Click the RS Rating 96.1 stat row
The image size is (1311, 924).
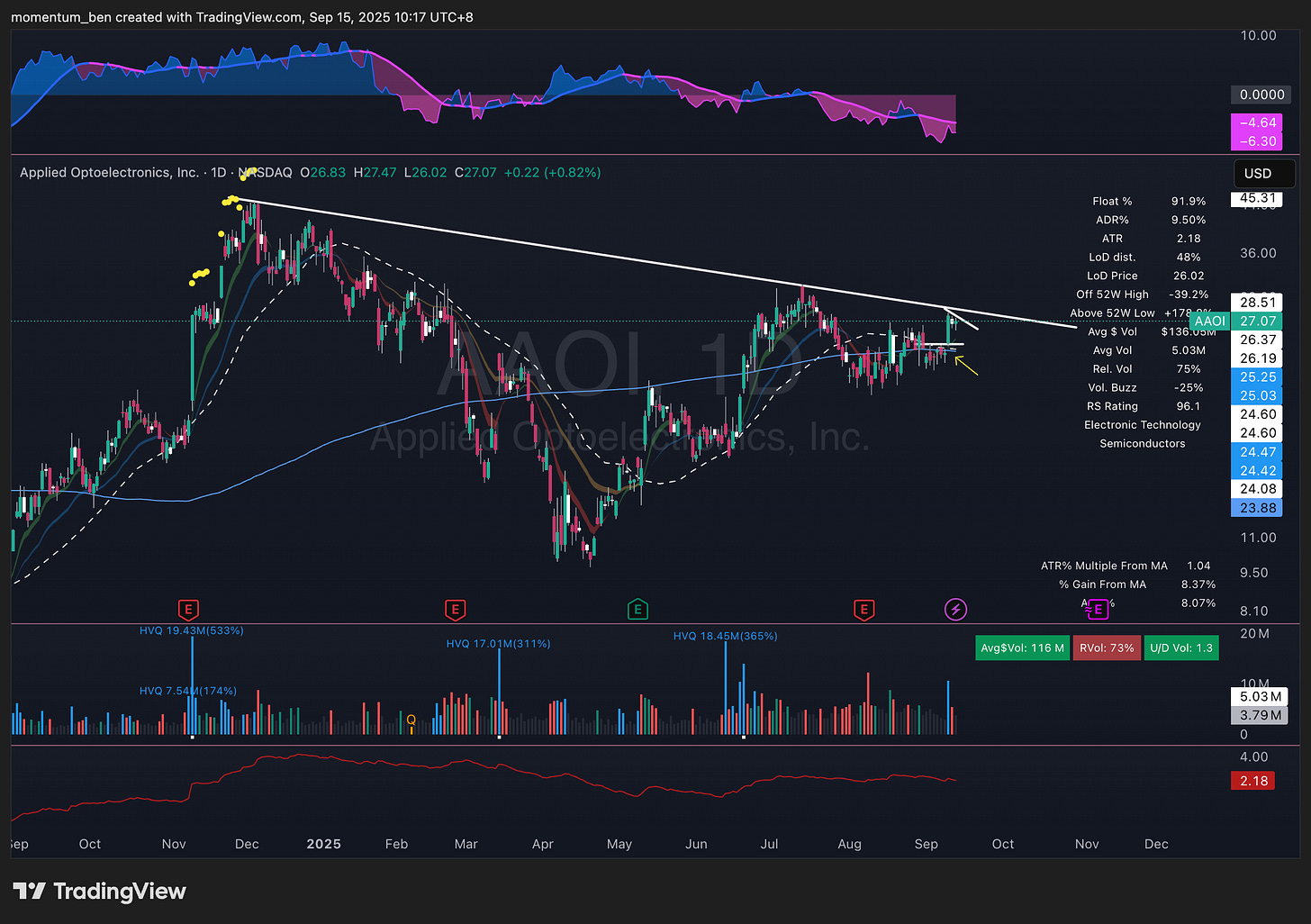coord(1144,406)
